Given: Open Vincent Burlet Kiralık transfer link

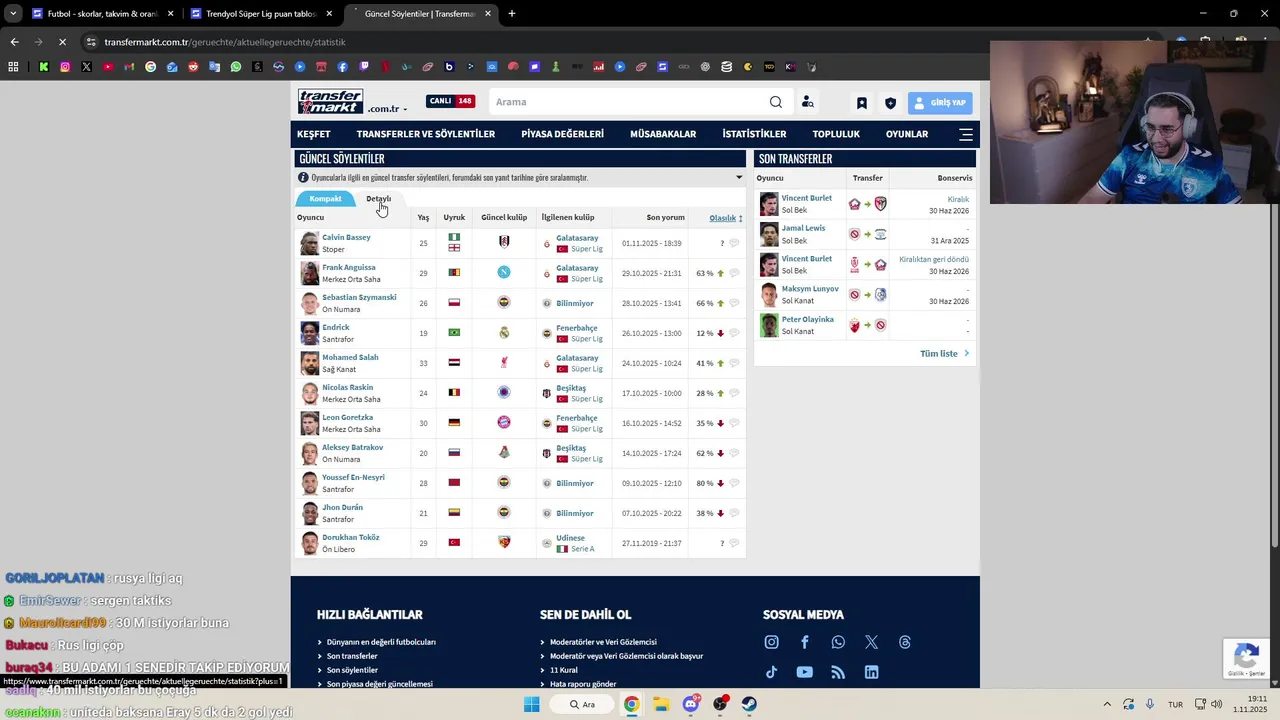Looking at the screenshot, I should coord(958,199).
